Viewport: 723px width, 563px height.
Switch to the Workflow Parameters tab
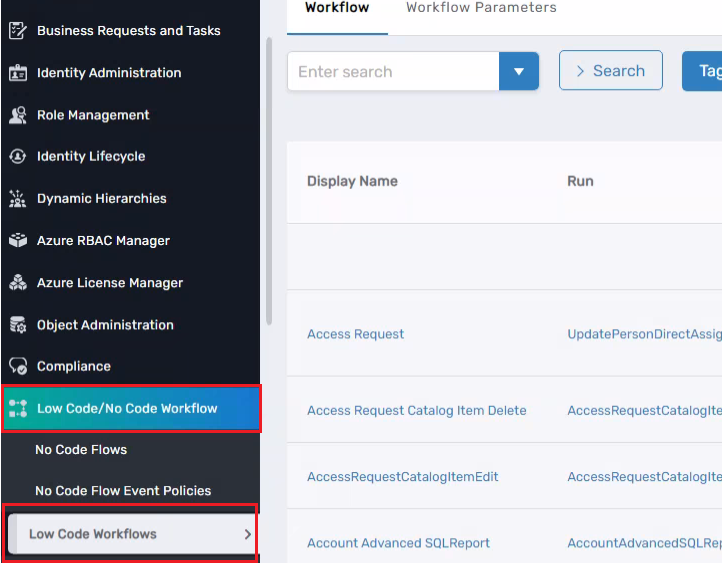(481, 7)
